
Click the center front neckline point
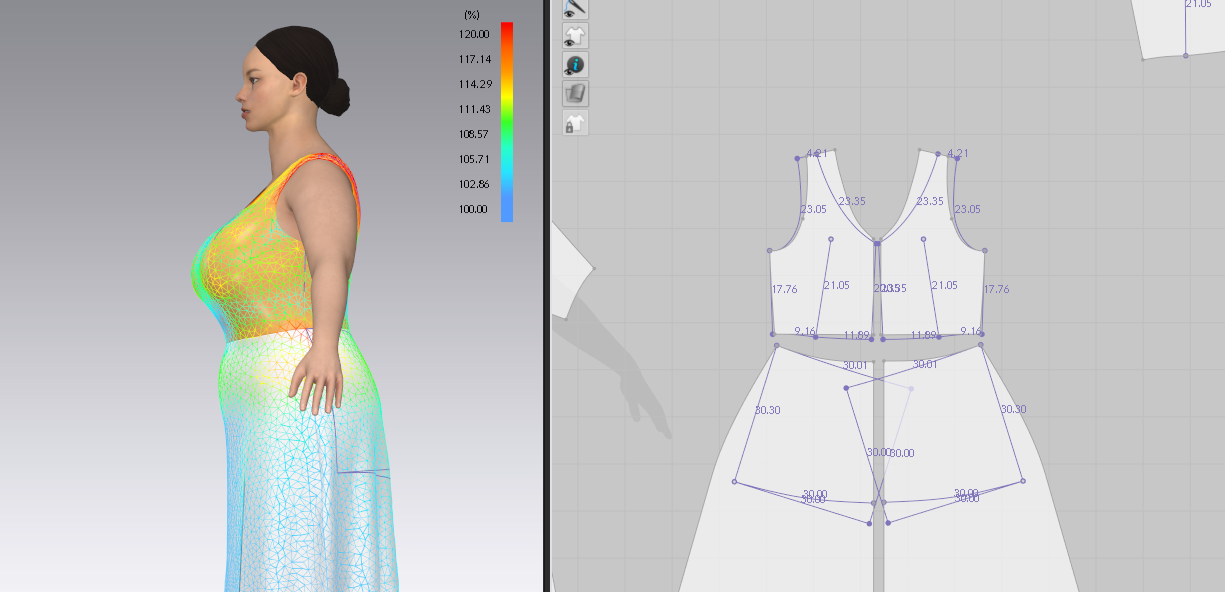click(877, 243)
